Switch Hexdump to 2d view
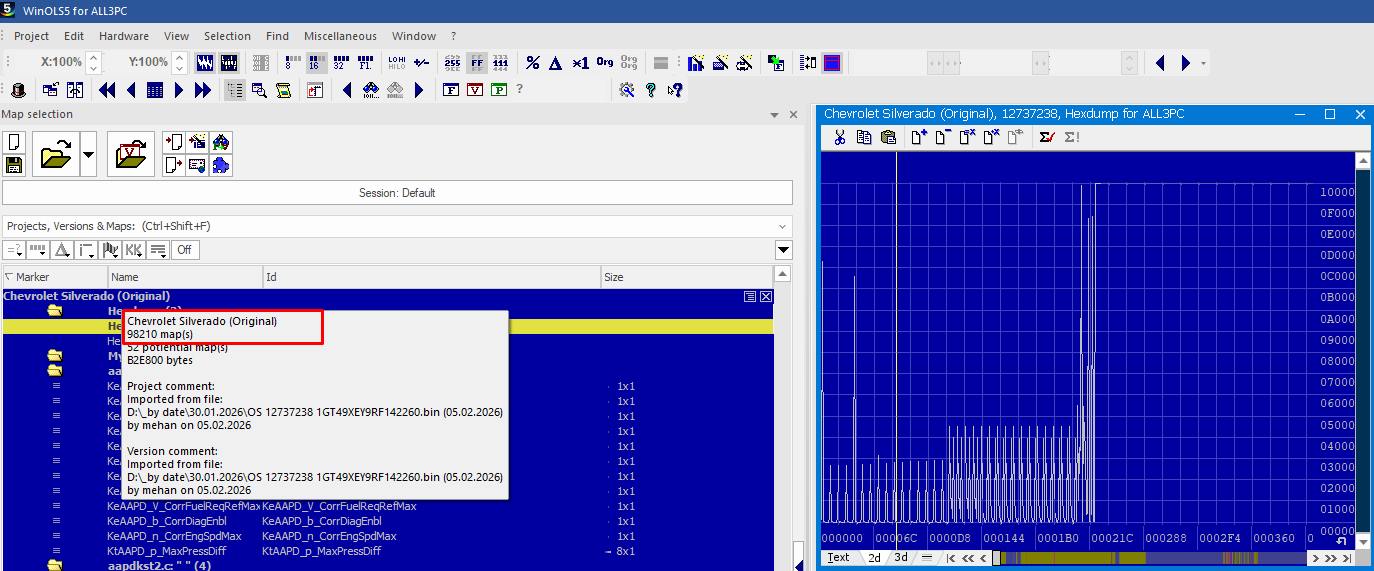Image resolution: width=1374 pixels, height=571 pixels. [x=875, y=558]
